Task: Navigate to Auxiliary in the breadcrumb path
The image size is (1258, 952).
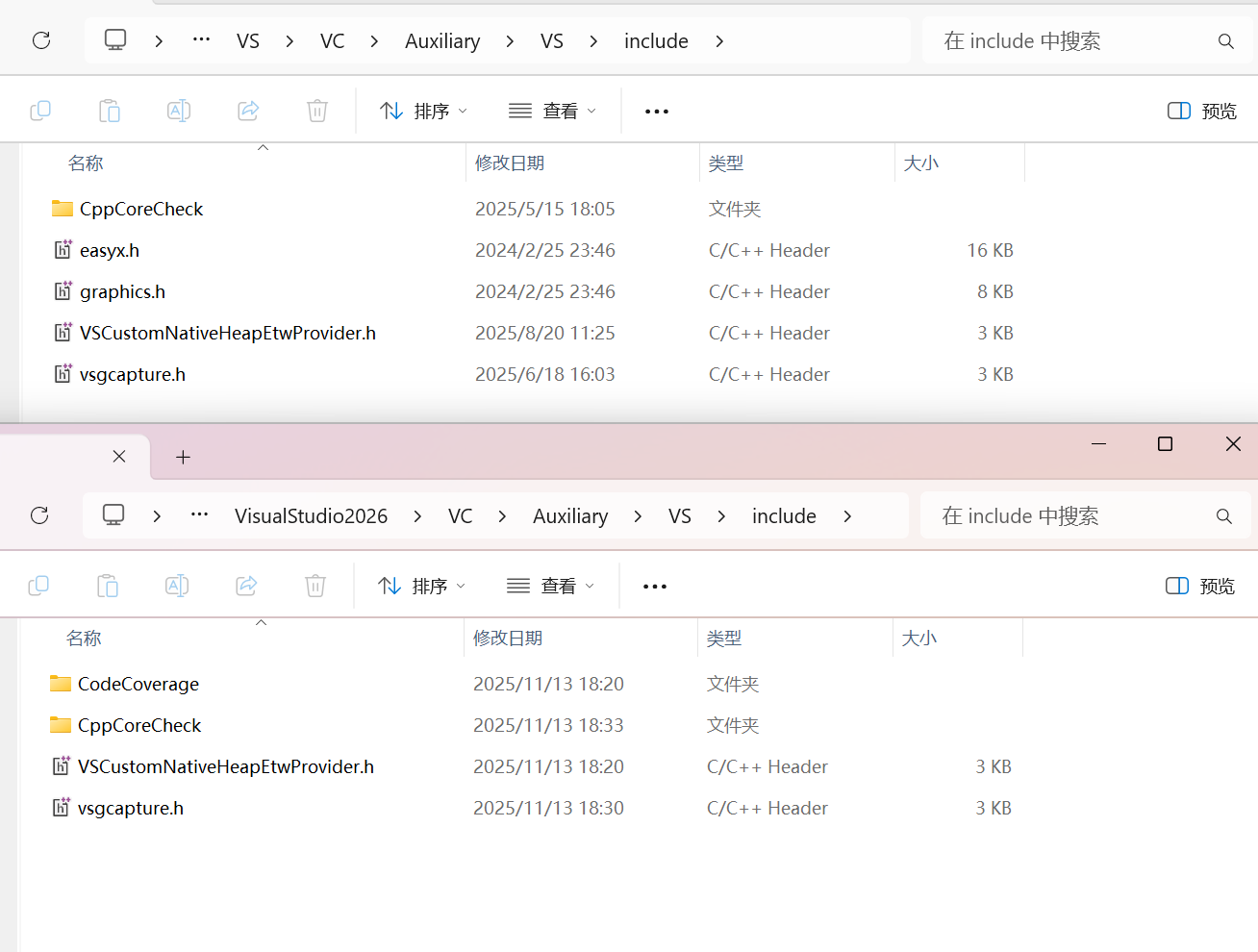Action: click(442, 40)
